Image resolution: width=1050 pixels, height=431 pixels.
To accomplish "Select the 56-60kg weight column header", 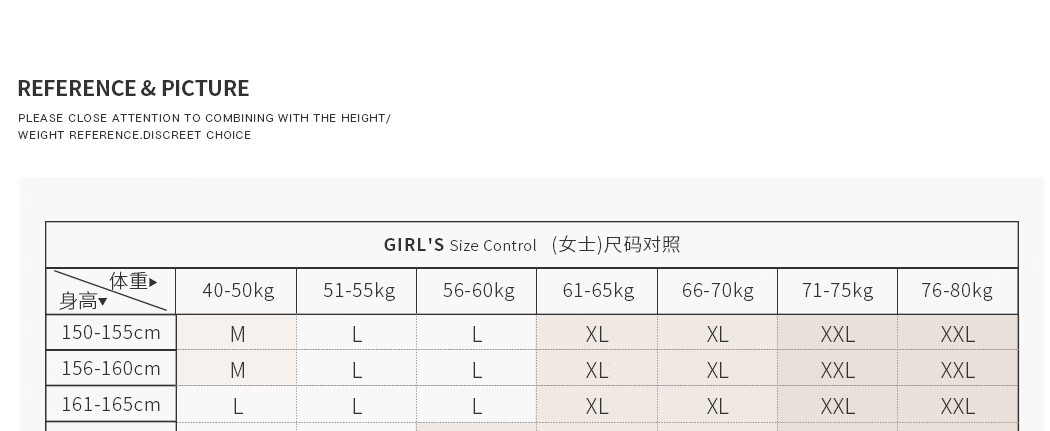I will click(478, 291).
